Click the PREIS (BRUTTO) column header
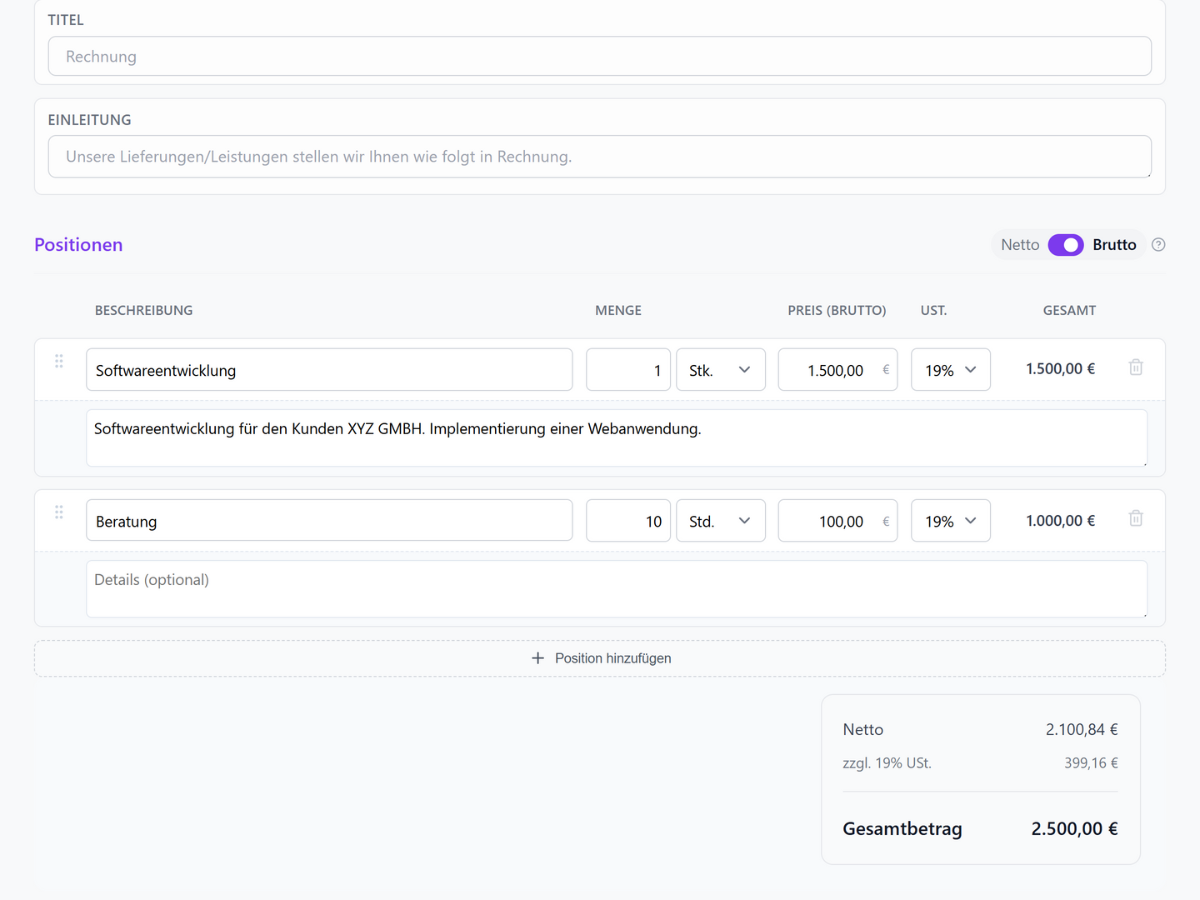The height and width of the screenshot is (900, 1200). (837, 310)
